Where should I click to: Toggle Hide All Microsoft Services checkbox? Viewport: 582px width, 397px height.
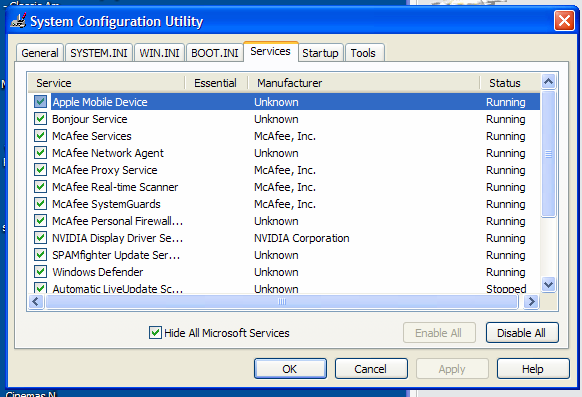coord(155,333)
